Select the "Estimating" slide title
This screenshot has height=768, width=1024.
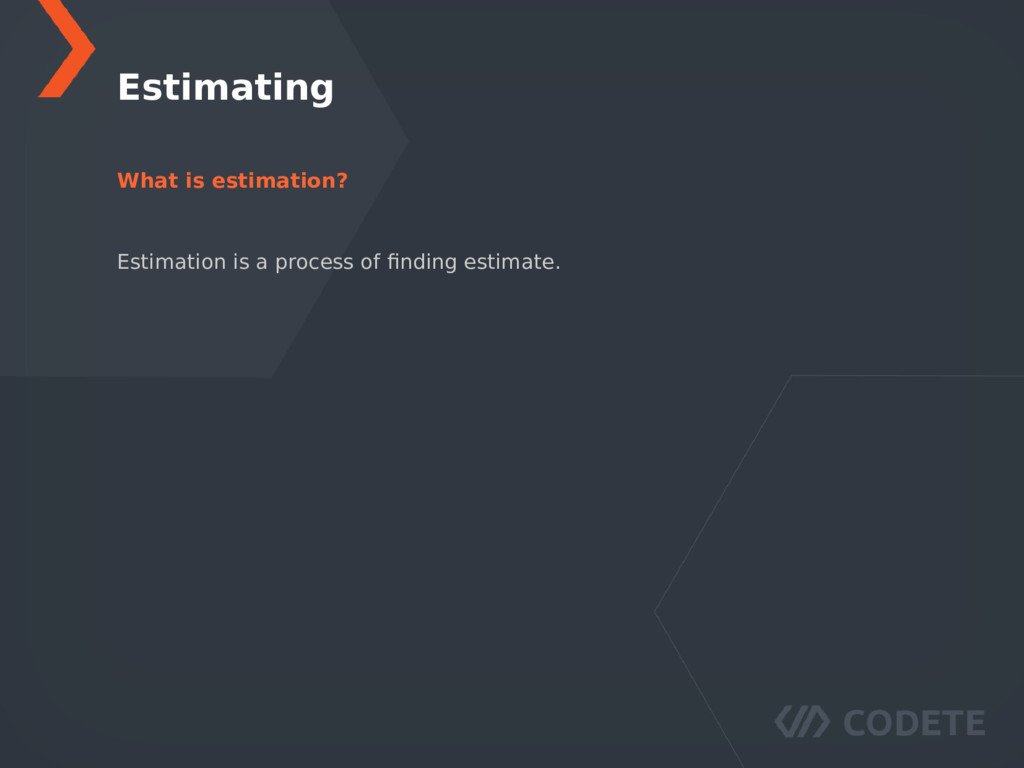[225, 88]
